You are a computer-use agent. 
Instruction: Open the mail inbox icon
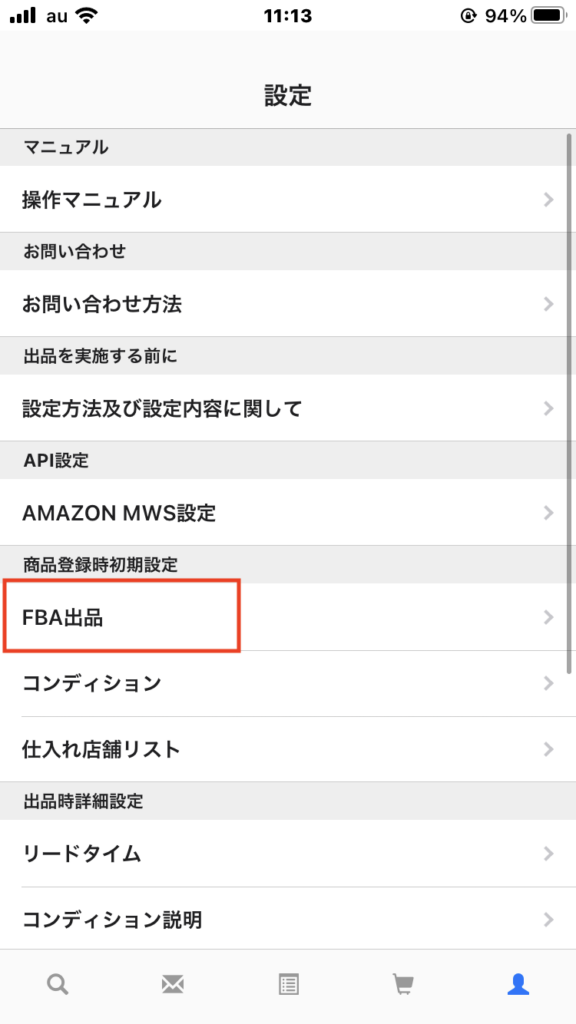[x=172, y=984]
